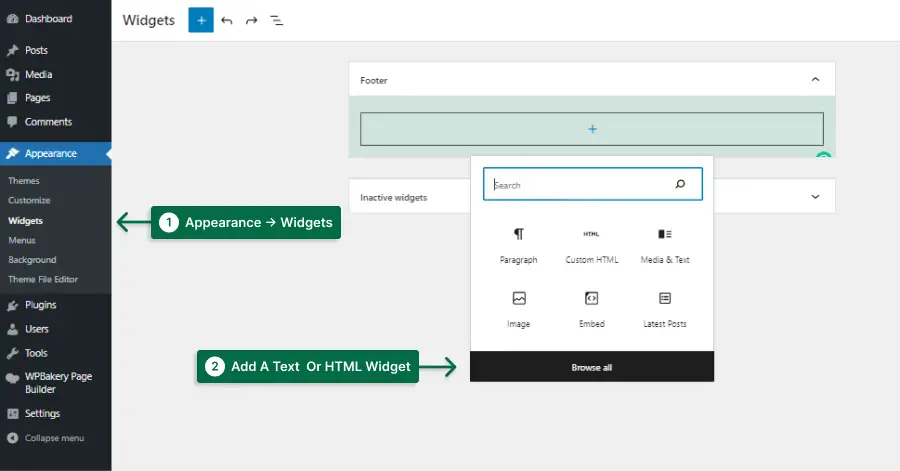Go to Themes under Appearance
Viewport: 900px width, 471px height.
(24, 181)
